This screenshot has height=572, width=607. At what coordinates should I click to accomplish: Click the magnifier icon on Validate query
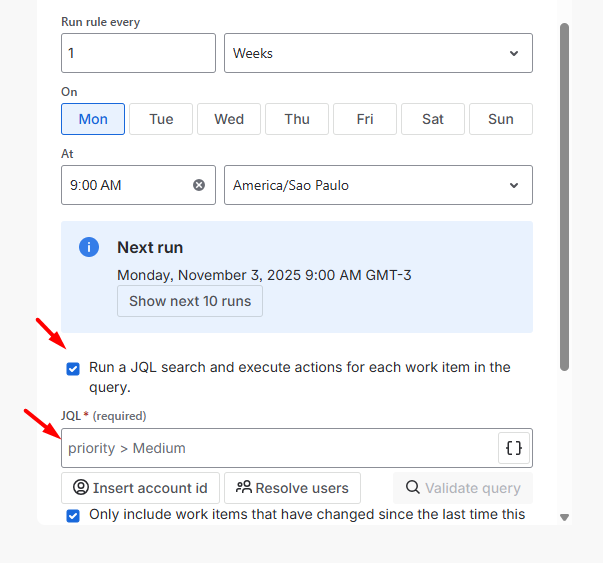[412, 488]
